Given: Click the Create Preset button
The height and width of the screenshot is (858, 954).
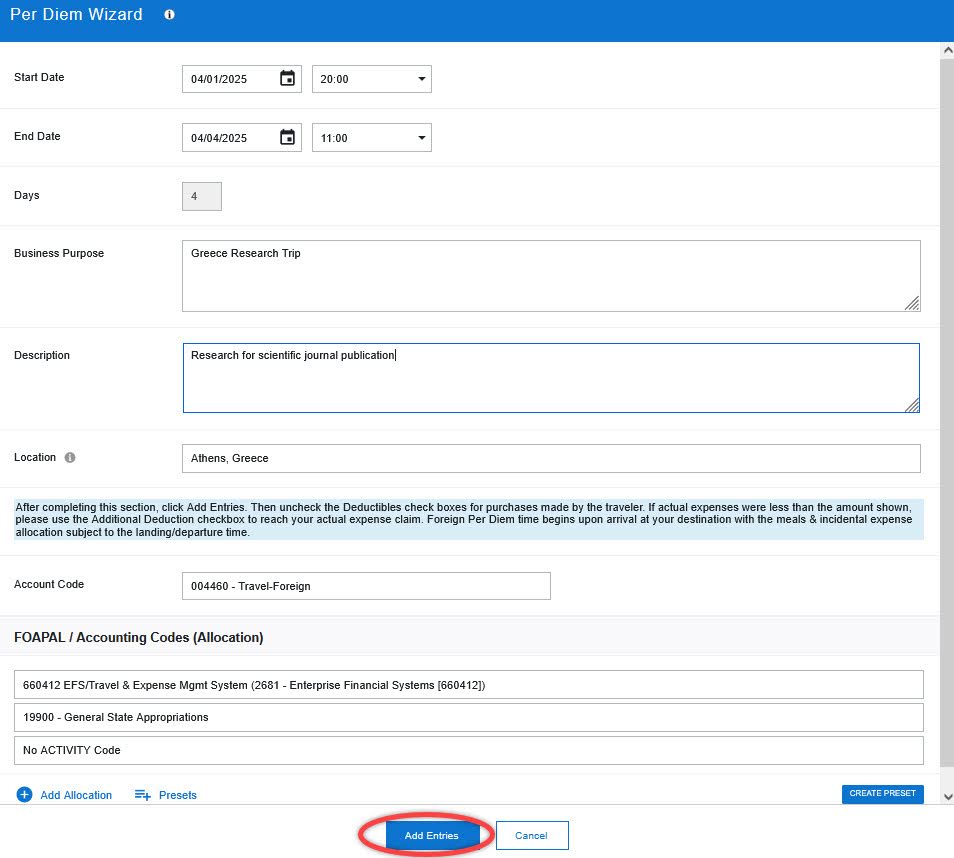Looking at the screenshot, I should click(x=882, y=794).
